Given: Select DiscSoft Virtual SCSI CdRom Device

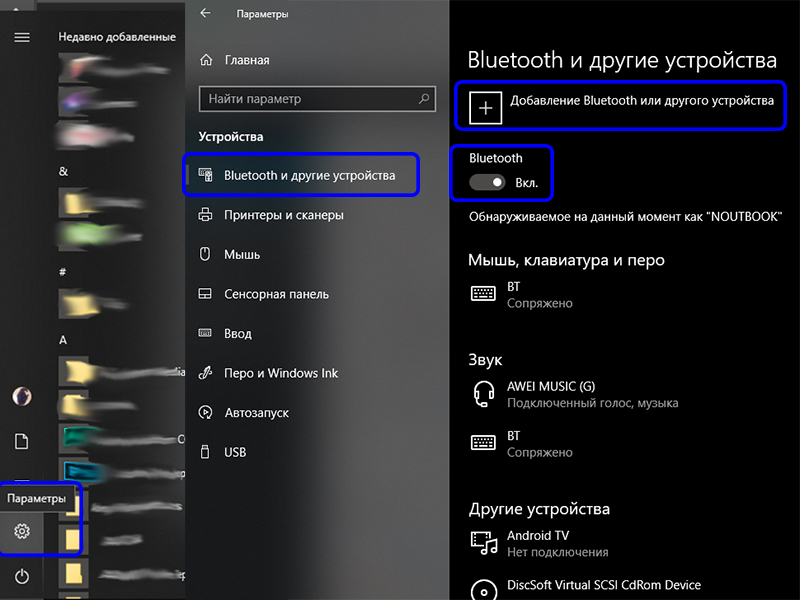Looking at the screenshot, I should 603,586.
